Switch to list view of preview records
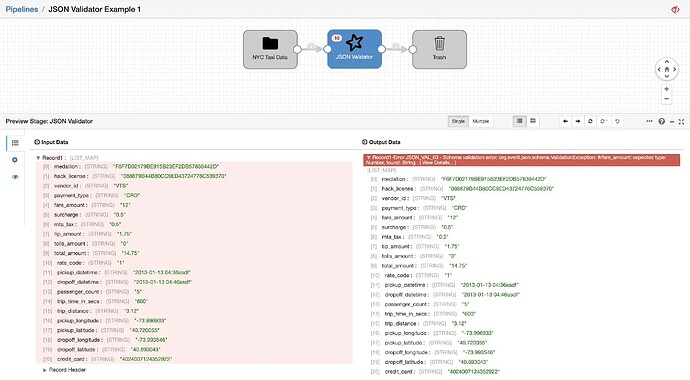The image size is (690, 380). tap(520, 121)
